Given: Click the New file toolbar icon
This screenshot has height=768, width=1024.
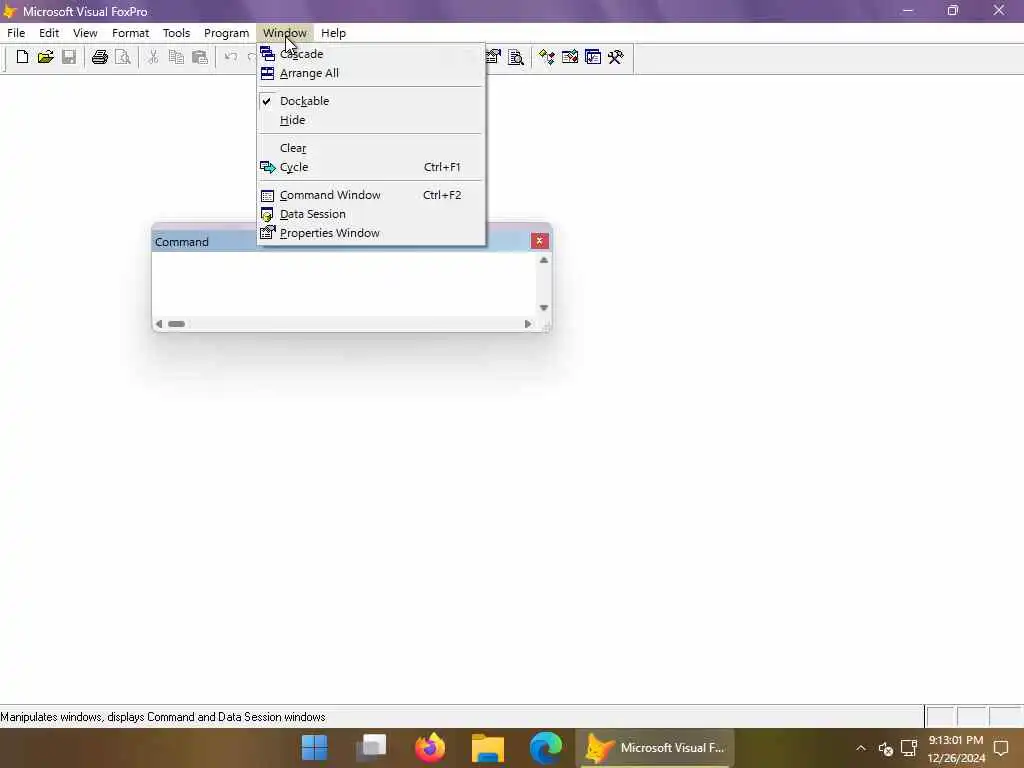Looking at the screenshot, I should pyautogui.click(x=22, y=57).
